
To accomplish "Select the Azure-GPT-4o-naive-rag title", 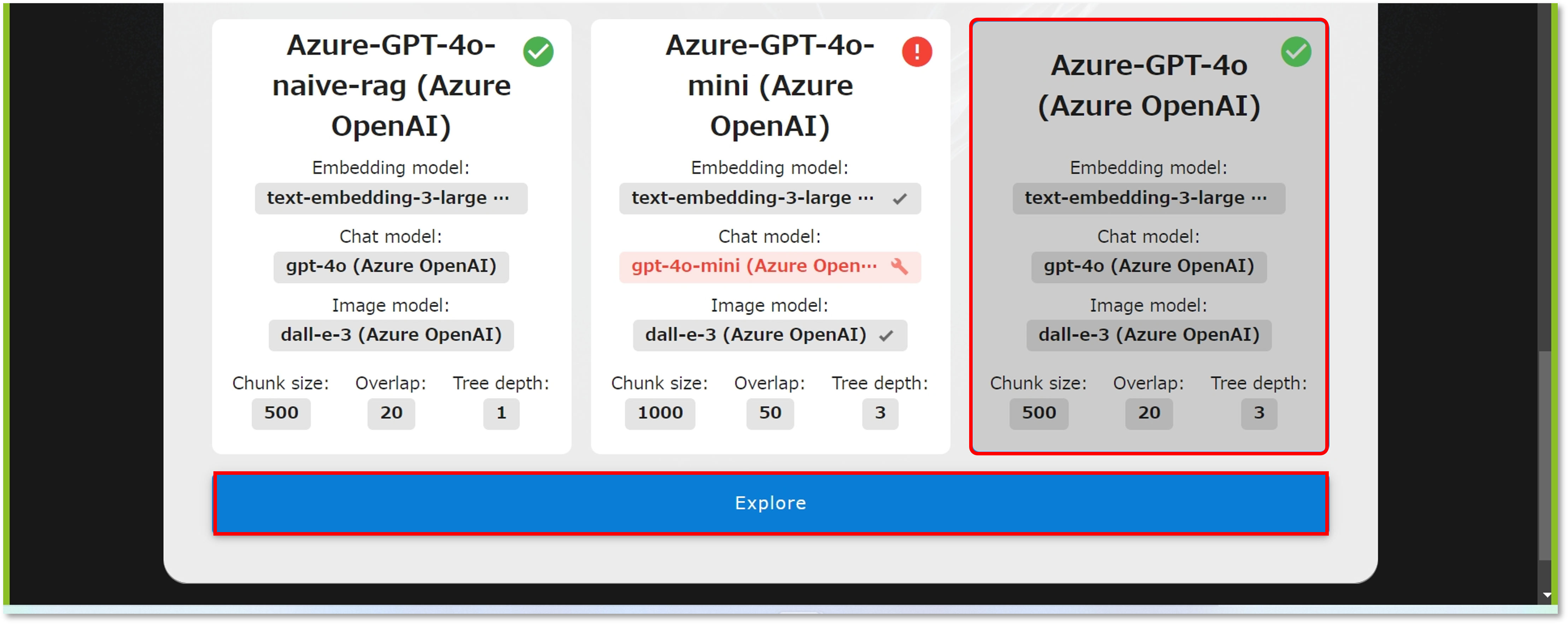I will [391, 85].
